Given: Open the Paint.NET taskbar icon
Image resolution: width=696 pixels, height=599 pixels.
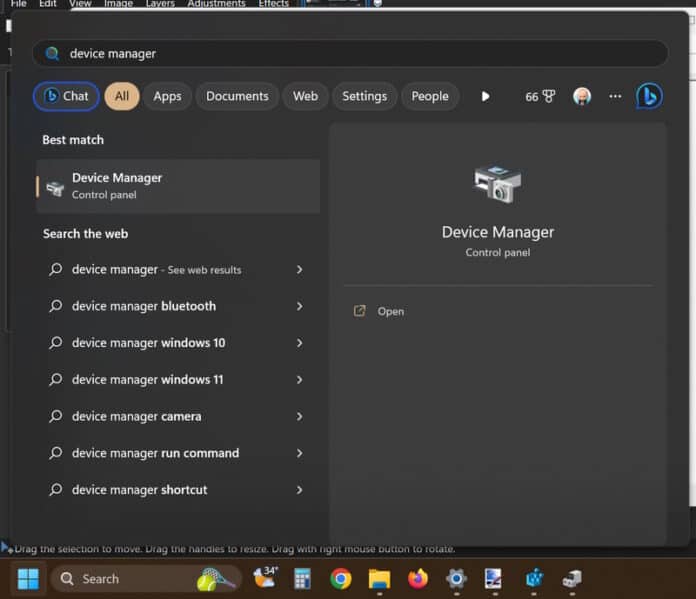Looking at the screenshot, I should [493, 579].
